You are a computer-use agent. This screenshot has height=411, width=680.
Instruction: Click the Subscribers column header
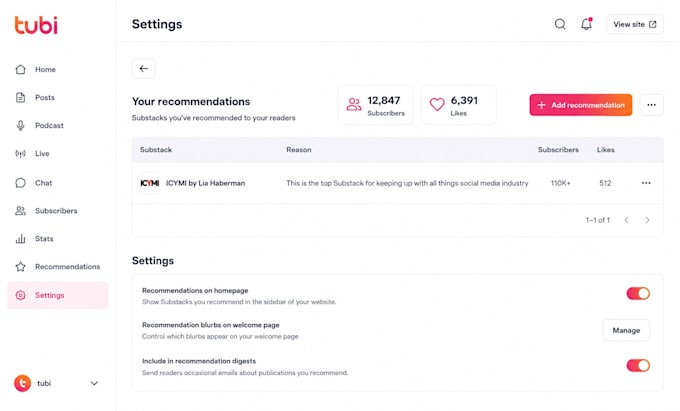coord(558,150)
